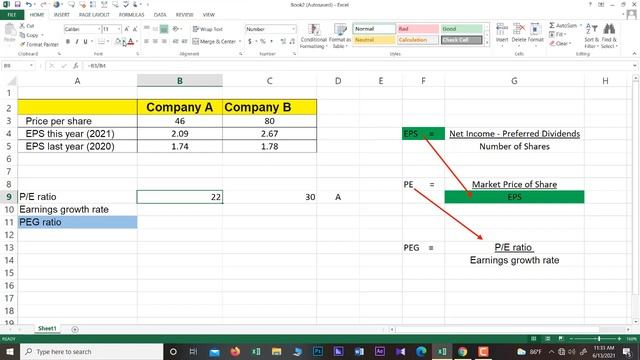Adjust the zoom slider in status bar
The width and height of the screenshot is (640, 360).
click(x=598, y=339)
